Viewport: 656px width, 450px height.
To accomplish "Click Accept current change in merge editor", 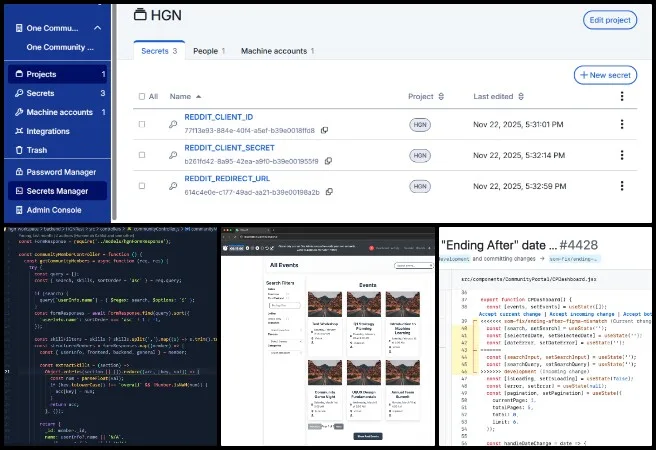I will (x=510, y=314).
